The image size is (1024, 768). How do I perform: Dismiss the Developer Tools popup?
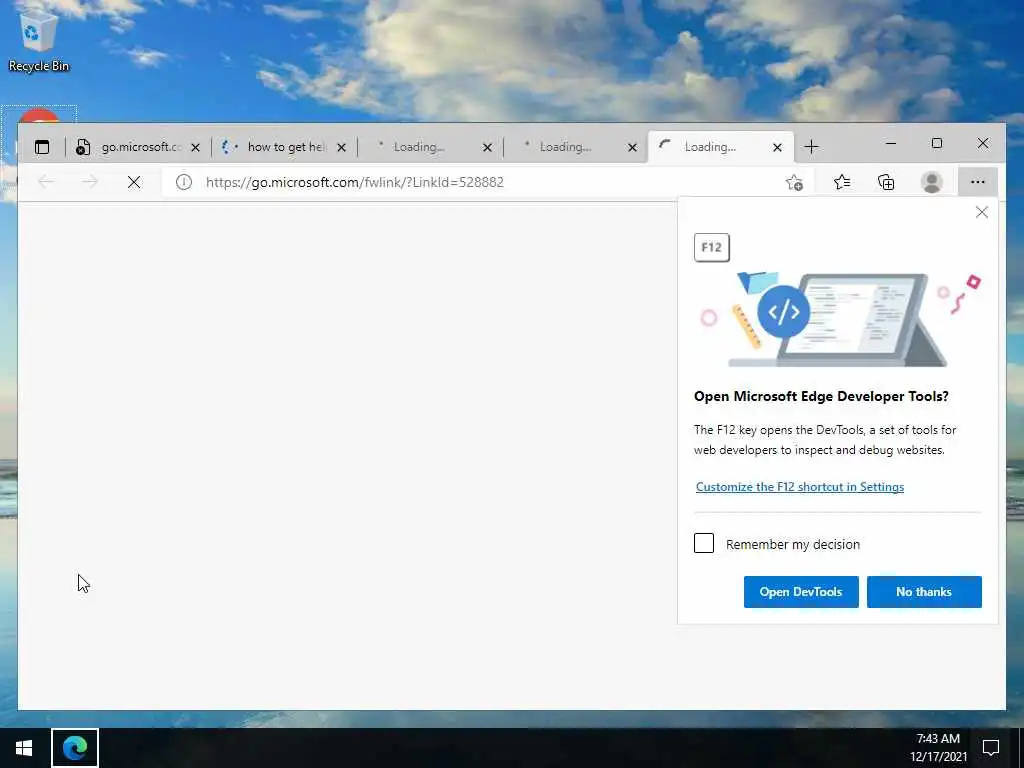click(982, 212)
